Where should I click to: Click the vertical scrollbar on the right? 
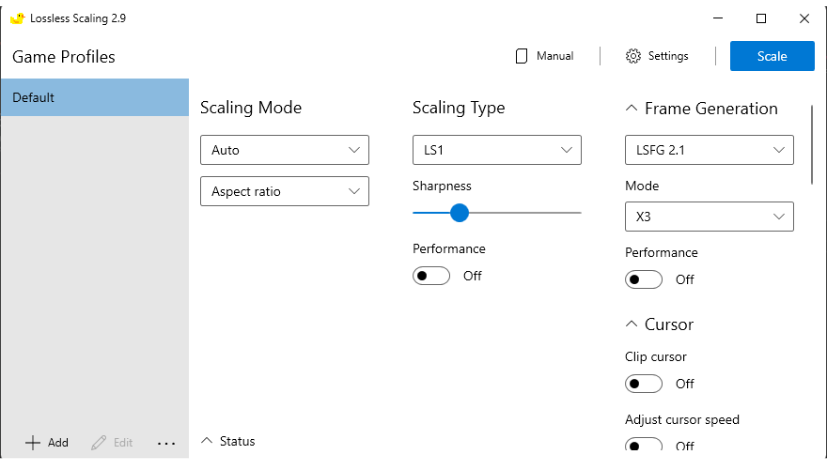pos(812,145)
